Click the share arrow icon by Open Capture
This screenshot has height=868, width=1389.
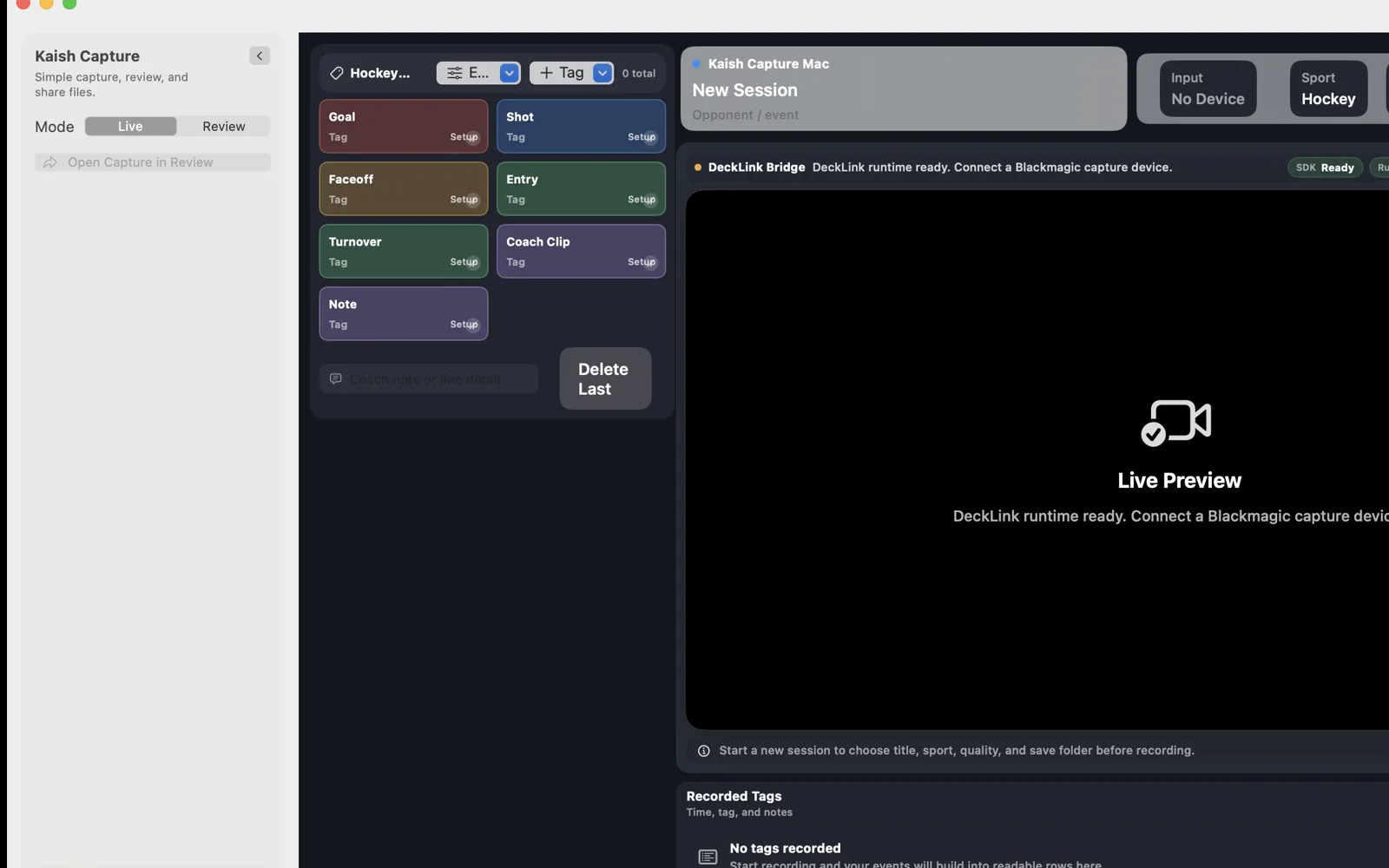tap(50, 162)
